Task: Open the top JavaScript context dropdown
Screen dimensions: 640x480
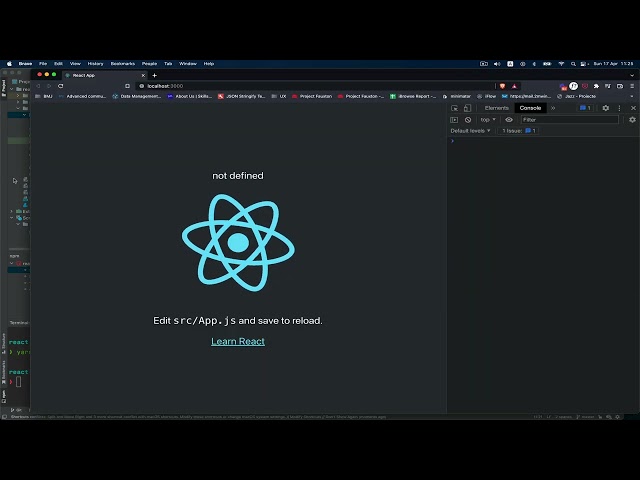Action: pos(488,120)
